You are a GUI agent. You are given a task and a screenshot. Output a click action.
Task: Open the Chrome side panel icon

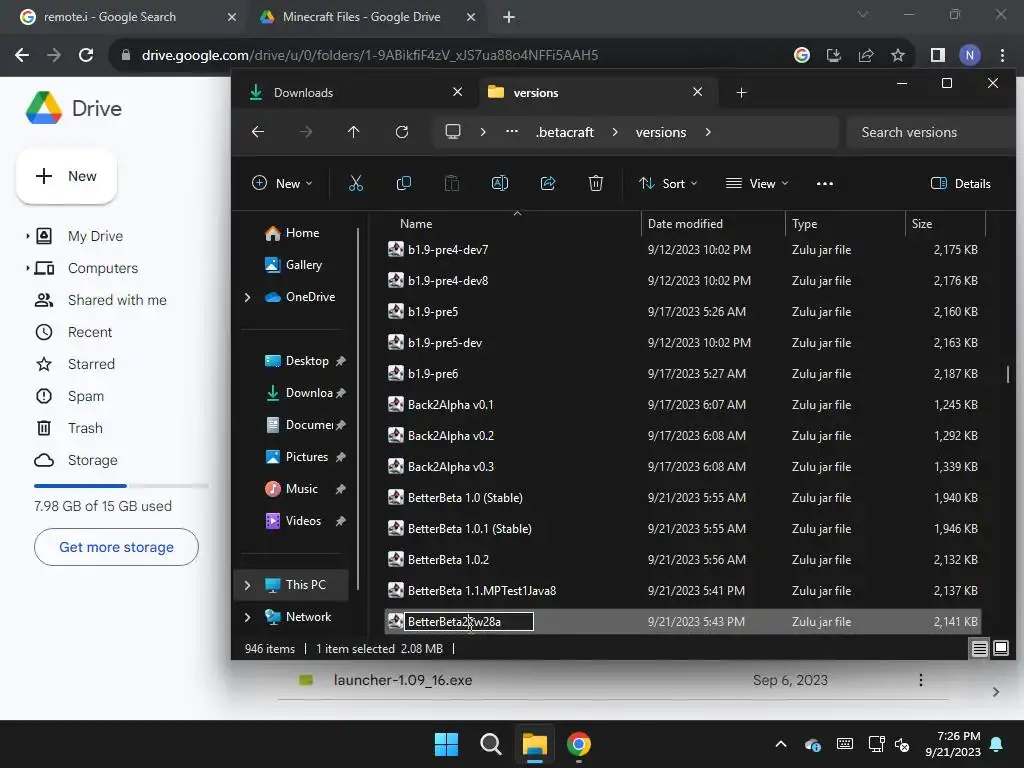[938, 55]
